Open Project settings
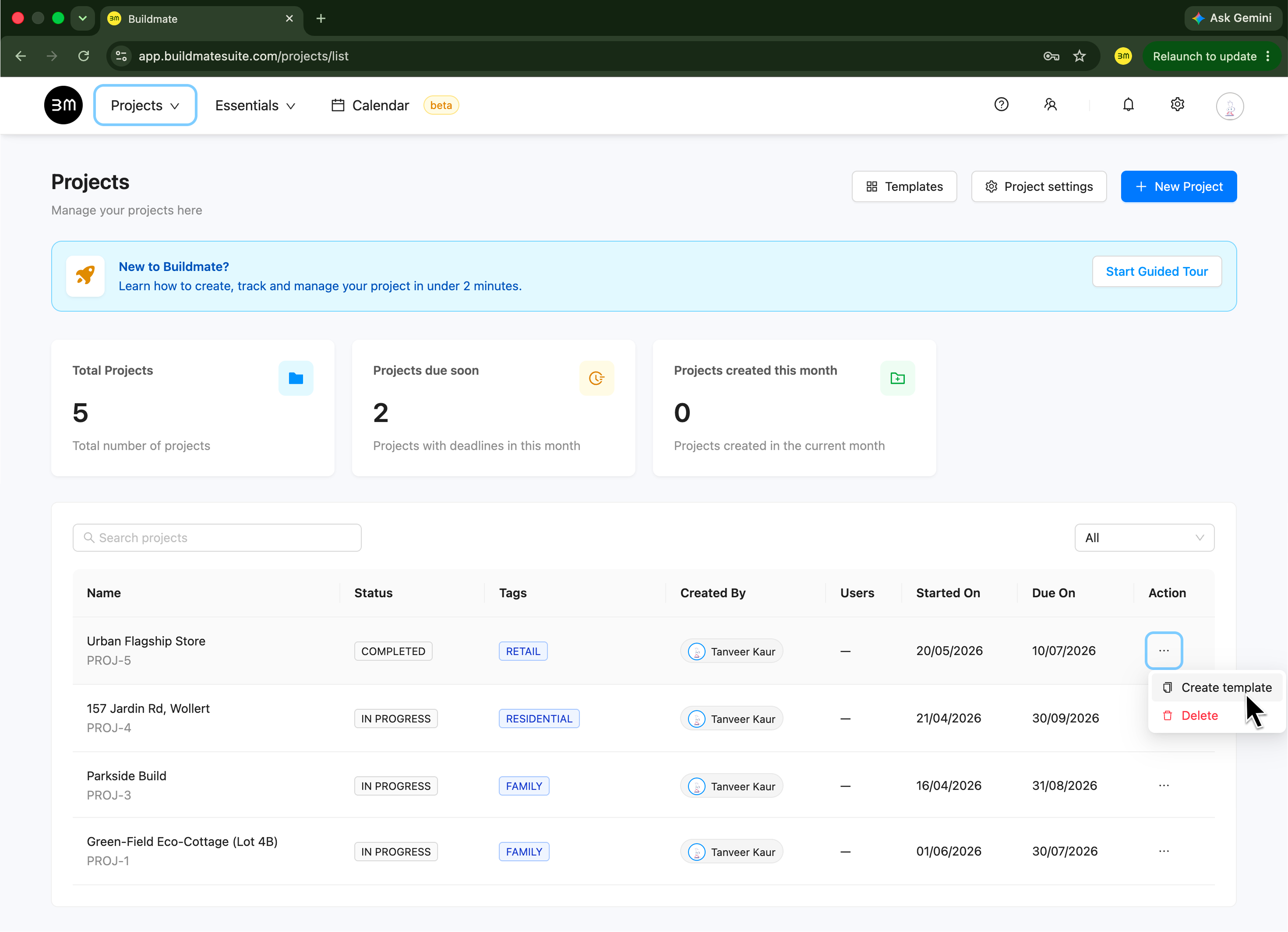Viewport: 1288px width, 932px height. 1039,187
